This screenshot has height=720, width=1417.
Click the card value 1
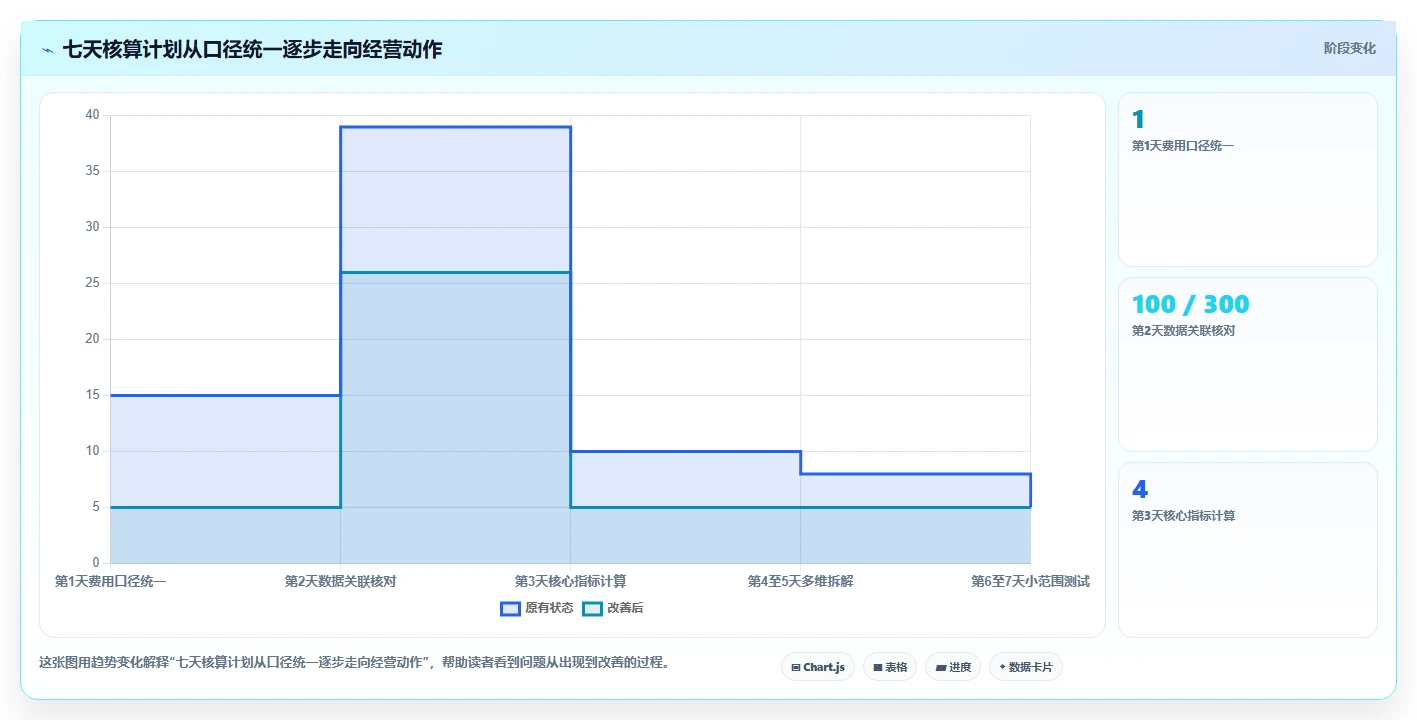(1138, 120)
